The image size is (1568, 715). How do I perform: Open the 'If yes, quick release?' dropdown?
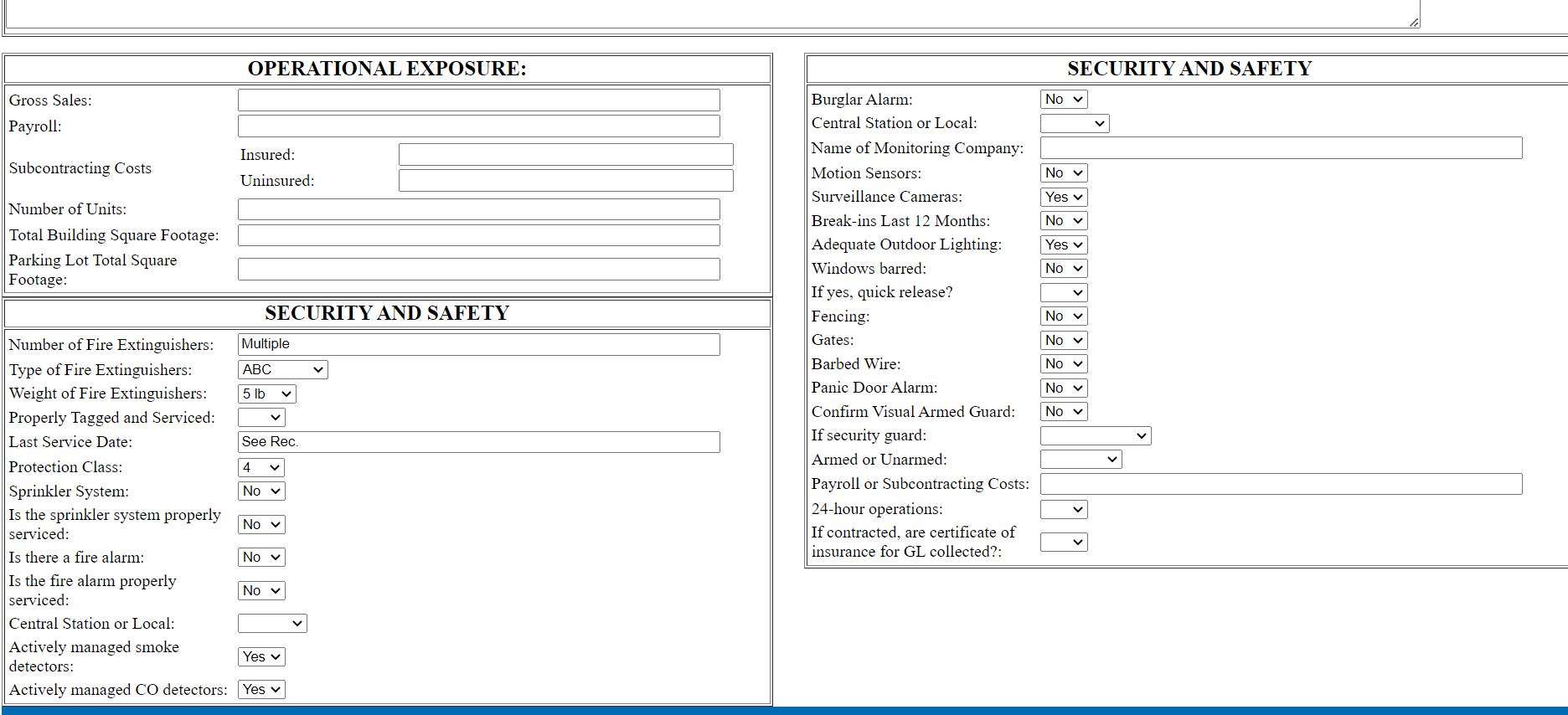[x=1064, y=292]
